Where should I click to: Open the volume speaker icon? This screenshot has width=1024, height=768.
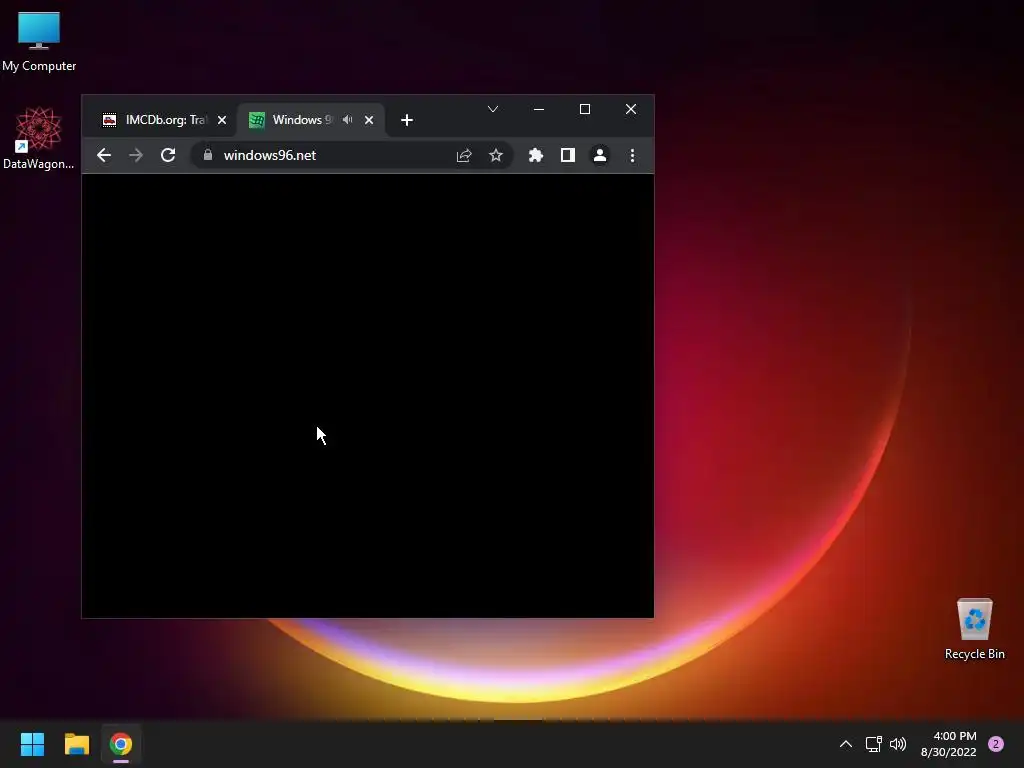[x=898, y=744]
